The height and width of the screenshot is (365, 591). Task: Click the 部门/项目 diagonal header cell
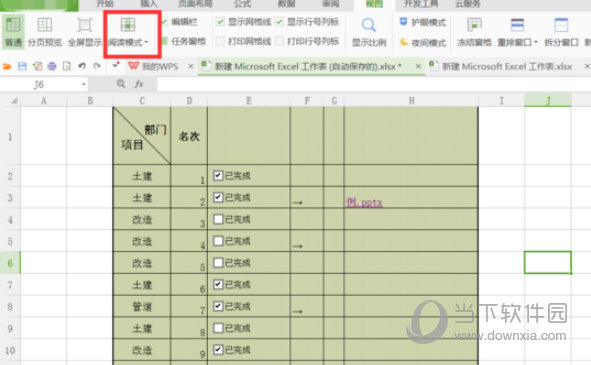[x=142, y=136]
